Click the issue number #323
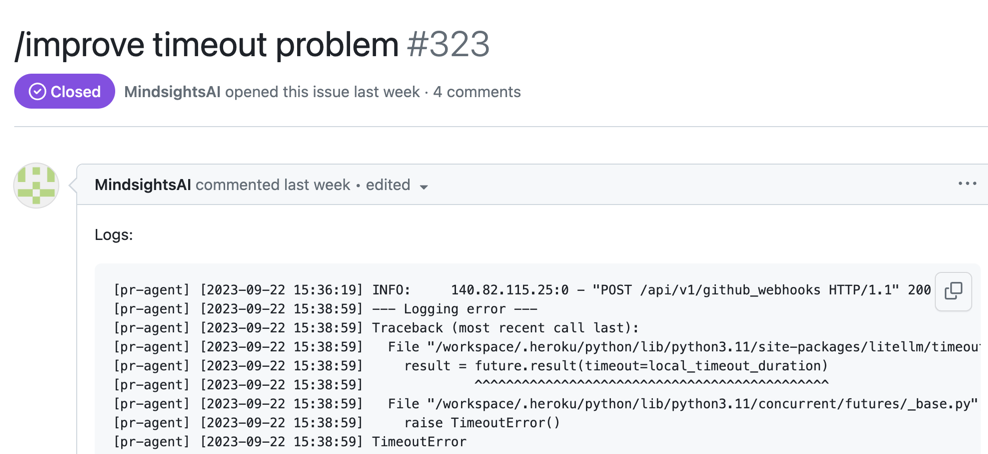Image resolution: width=988 pixels, height=454 pixels. (449, 44)
